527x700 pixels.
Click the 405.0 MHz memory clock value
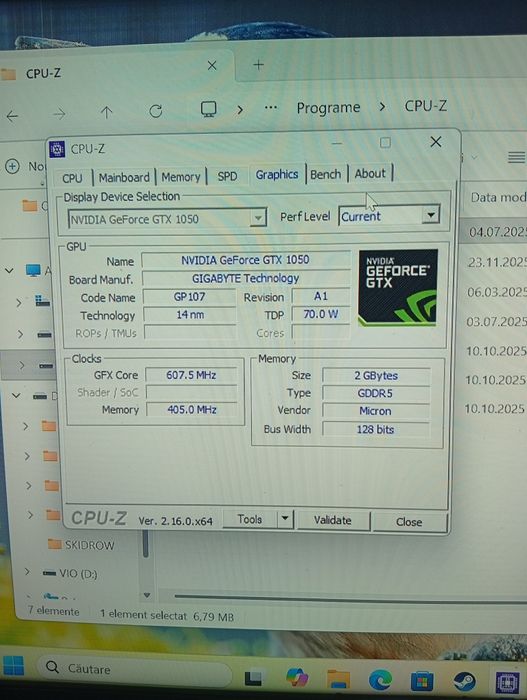[192, 409]
